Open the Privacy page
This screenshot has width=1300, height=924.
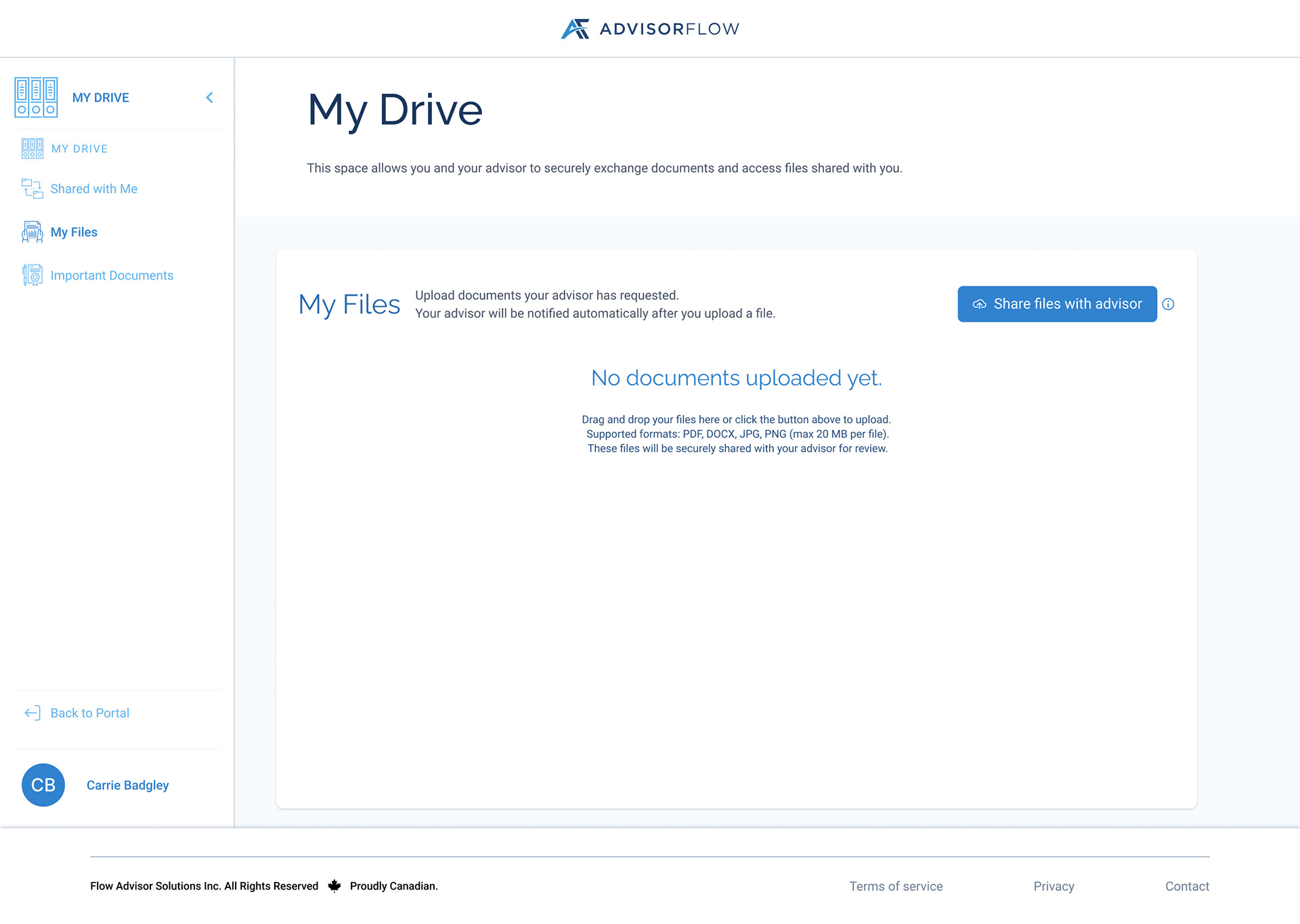pyautogui.click(x=1054, y=885)
